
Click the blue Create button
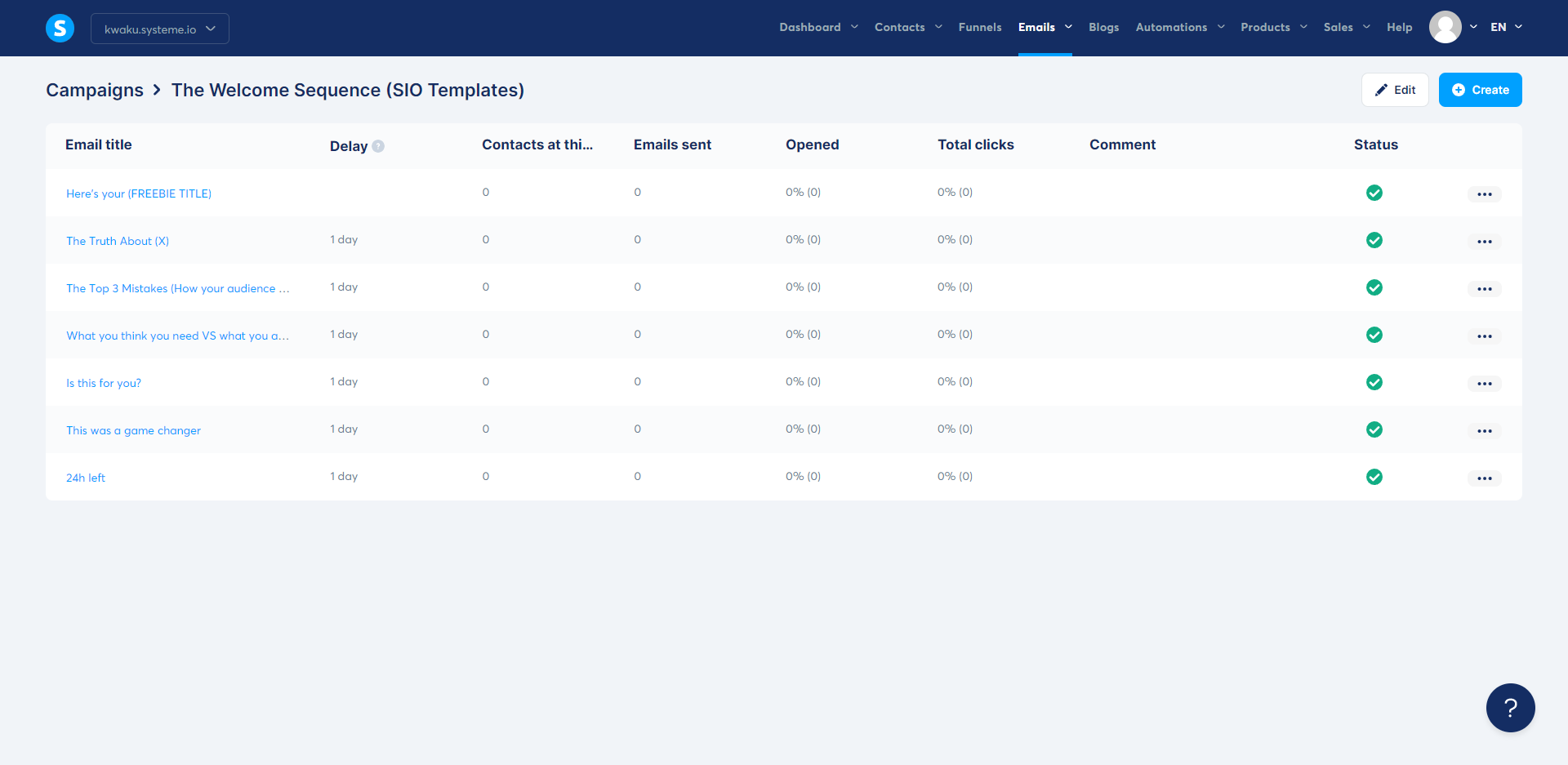pos(1480,90)
